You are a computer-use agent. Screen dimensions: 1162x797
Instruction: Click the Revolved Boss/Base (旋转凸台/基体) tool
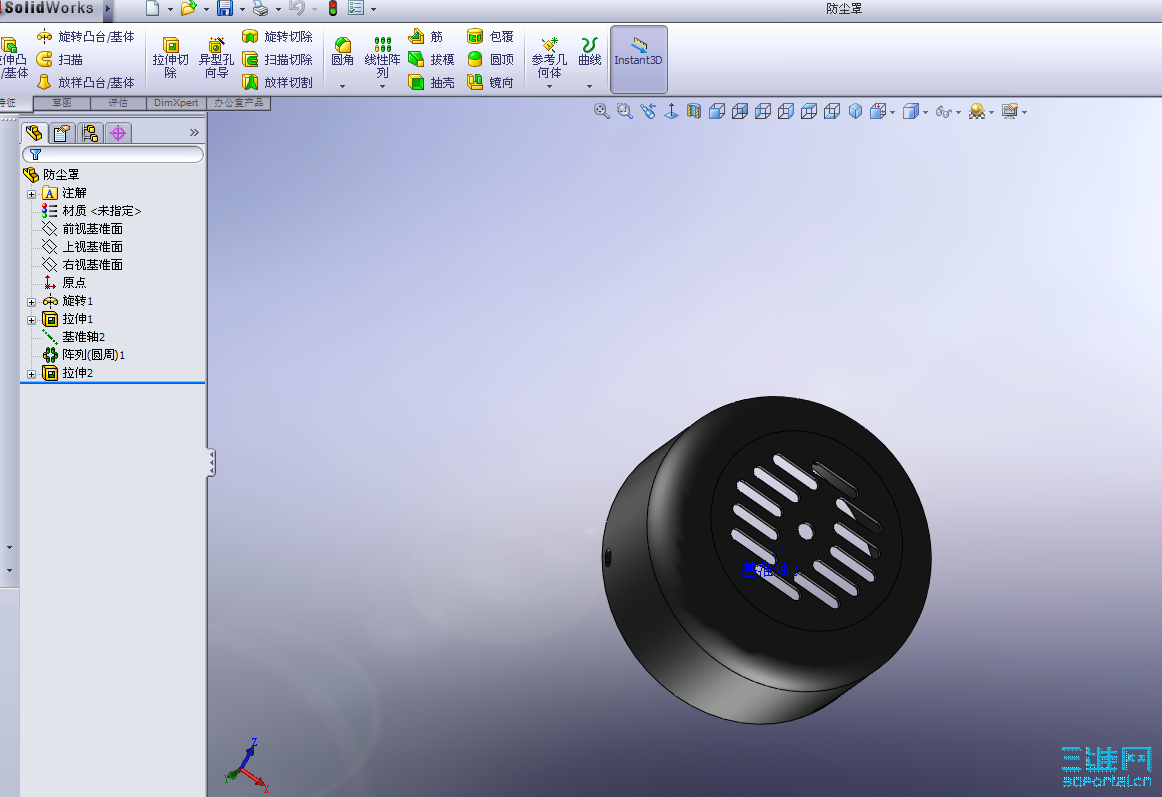pyautogui.click(x=86, y=36)
